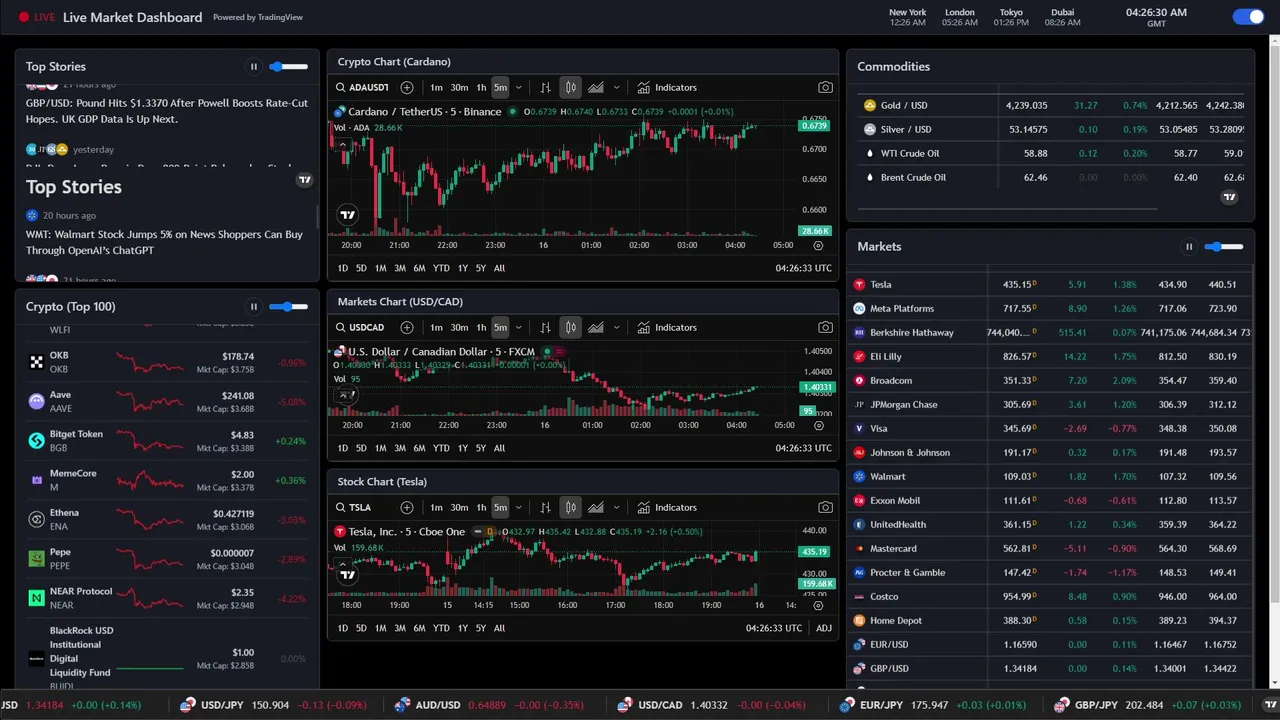
Task: Add a compare symbol on the Cardano chart
Action: pyautogui.click(x=407, y=88)
